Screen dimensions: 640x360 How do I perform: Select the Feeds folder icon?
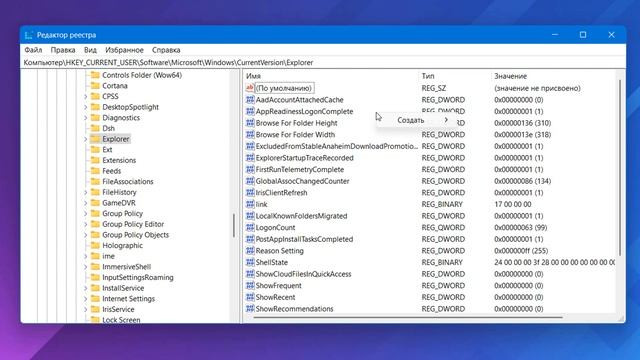pos(95,171)
